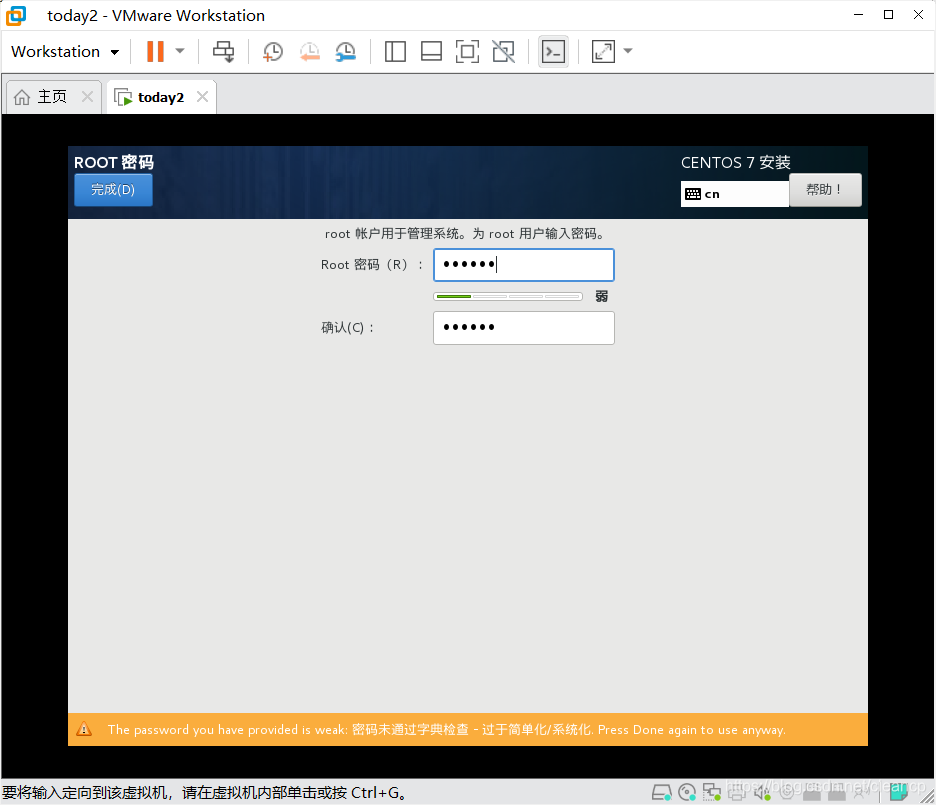Open the snapshot manager
The image size is (936, 805).
[x=346, y=51]
